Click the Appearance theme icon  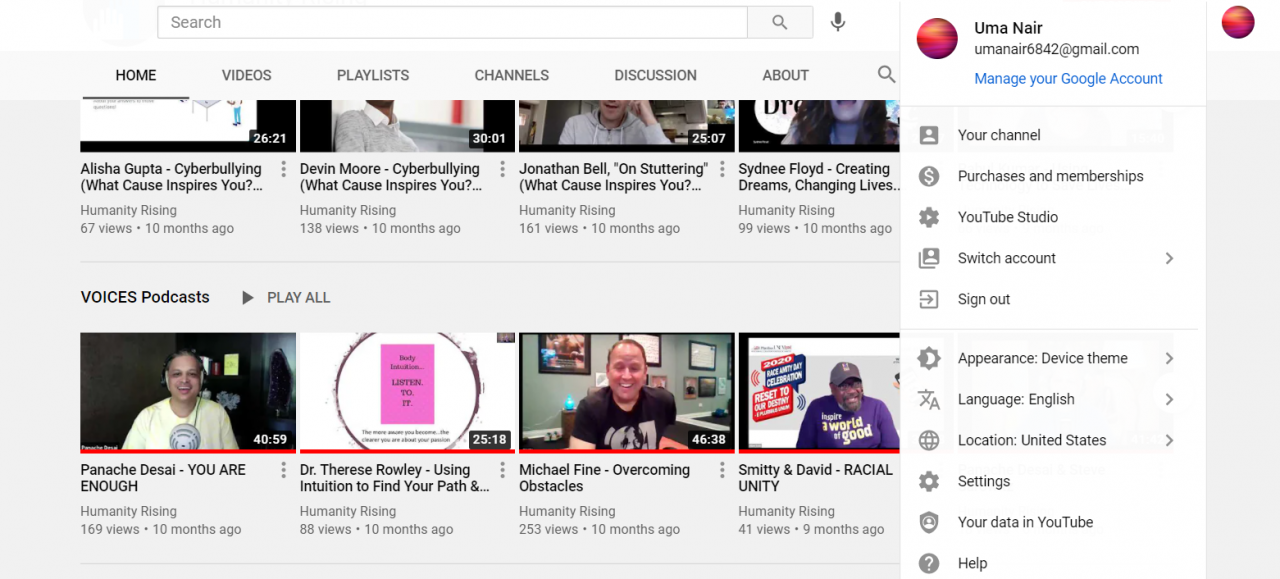(929, 358)
